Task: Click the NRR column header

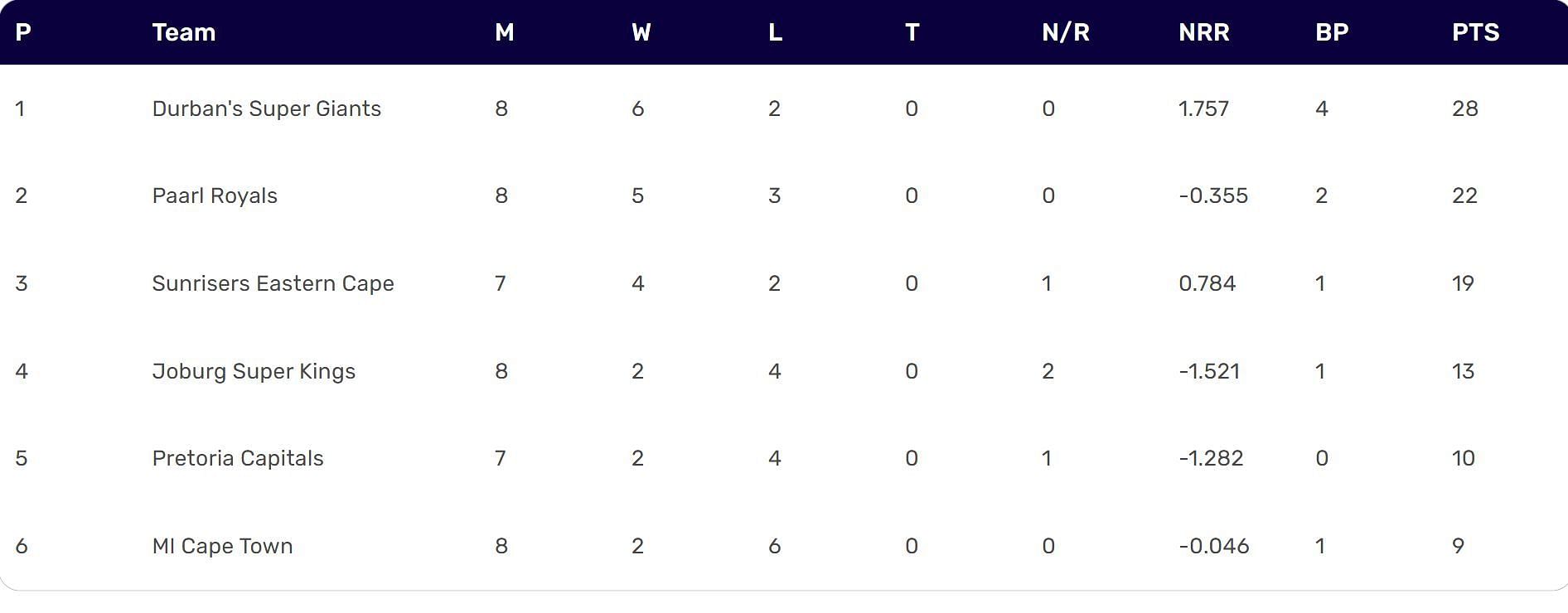Action: coord(1203,32)
